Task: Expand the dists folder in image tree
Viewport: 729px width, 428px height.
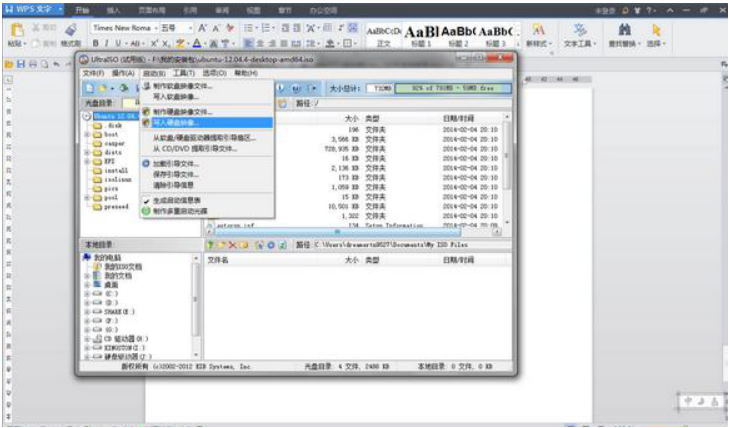Action: click(86, 152)
